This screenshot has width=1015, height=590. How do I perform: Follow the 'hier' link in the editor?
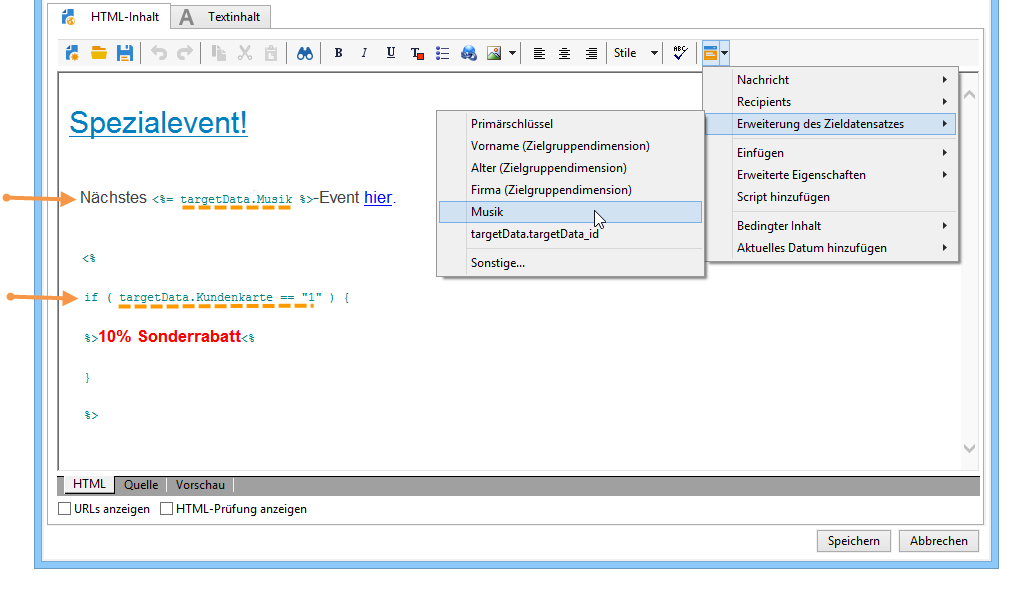coord(377,198)
